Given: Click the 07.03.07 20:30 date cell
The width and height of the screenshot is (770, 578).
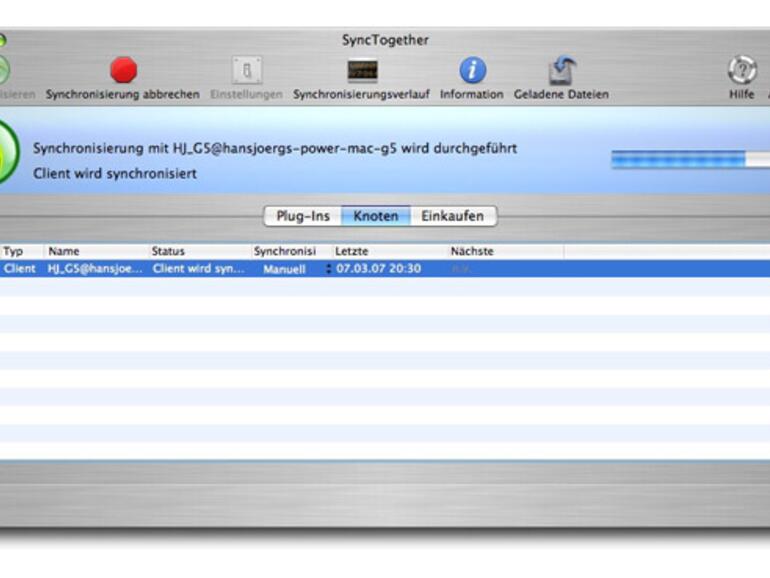Looking at the screenshot, I should 379,269.
